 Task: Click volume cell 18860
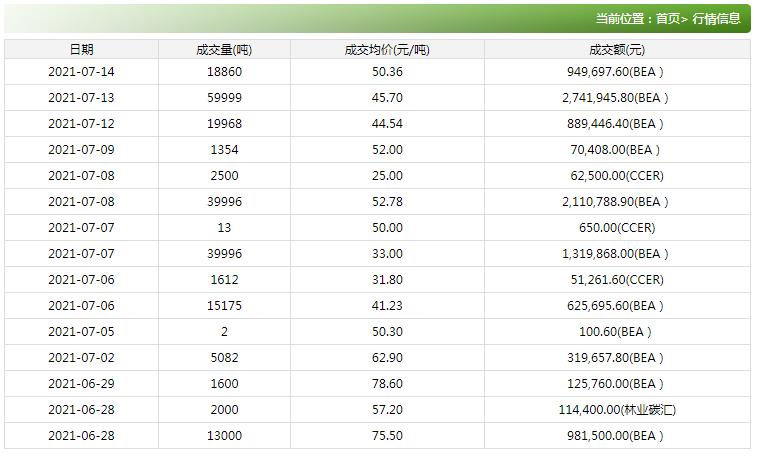click(x=224, y=72)
